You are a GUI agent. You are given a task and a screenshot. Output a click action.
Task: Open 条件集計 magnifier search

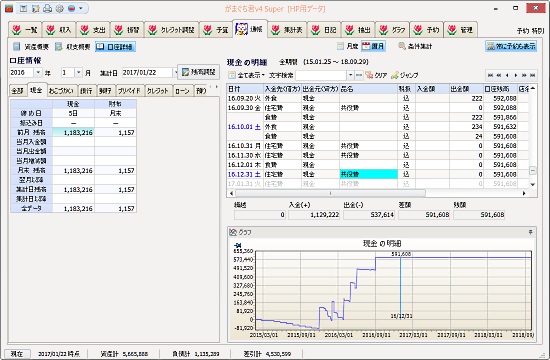[415, 46]
